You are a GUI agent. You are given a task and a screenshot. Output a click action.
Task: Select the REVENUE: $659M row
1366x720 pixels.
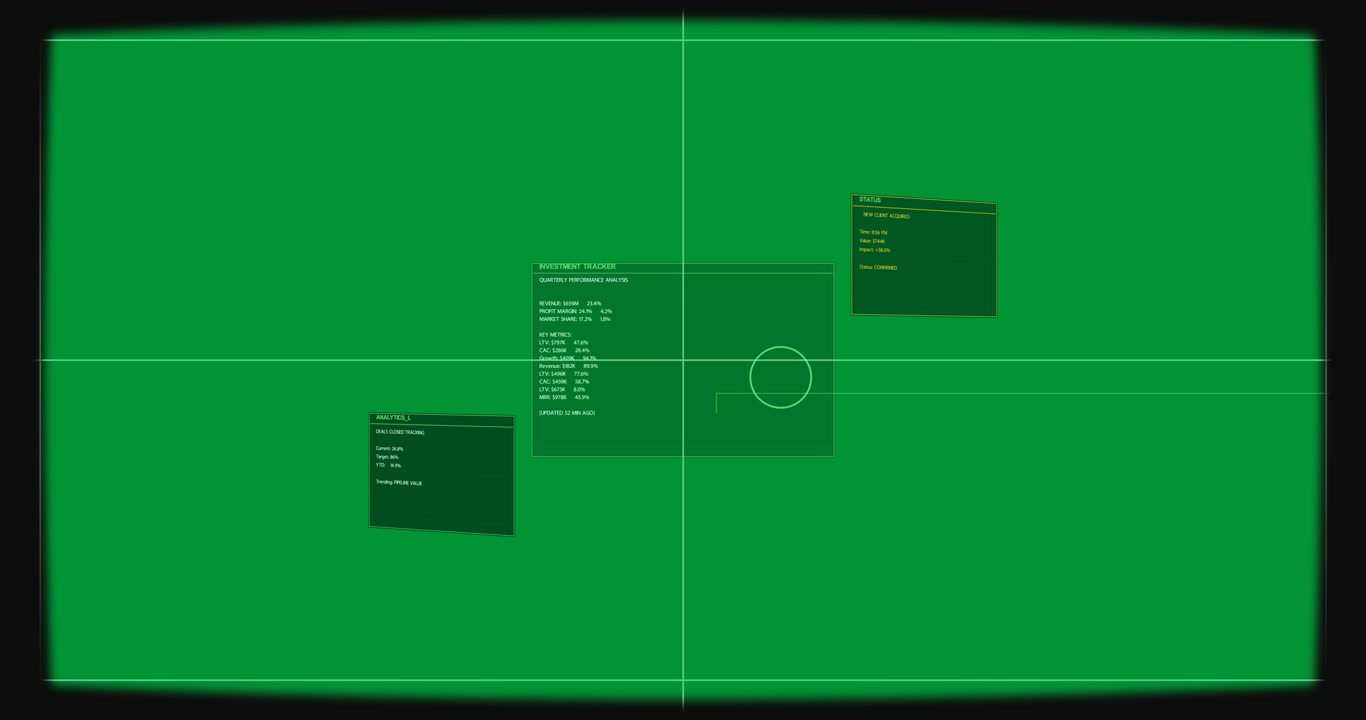(570, 304)
